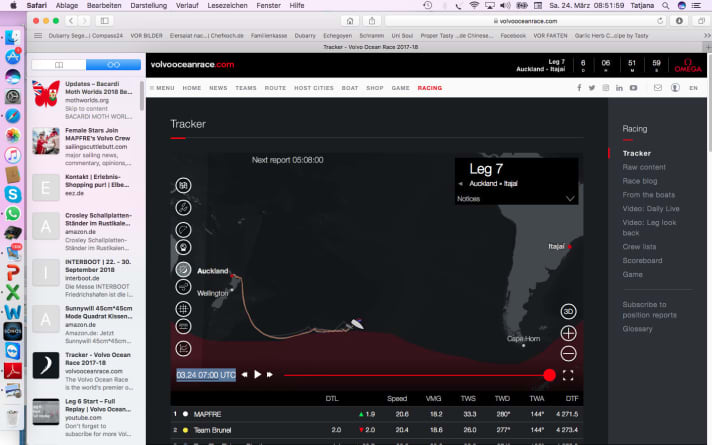
Task: Step the tracker replay forward
Action: (x=270, y=375)
